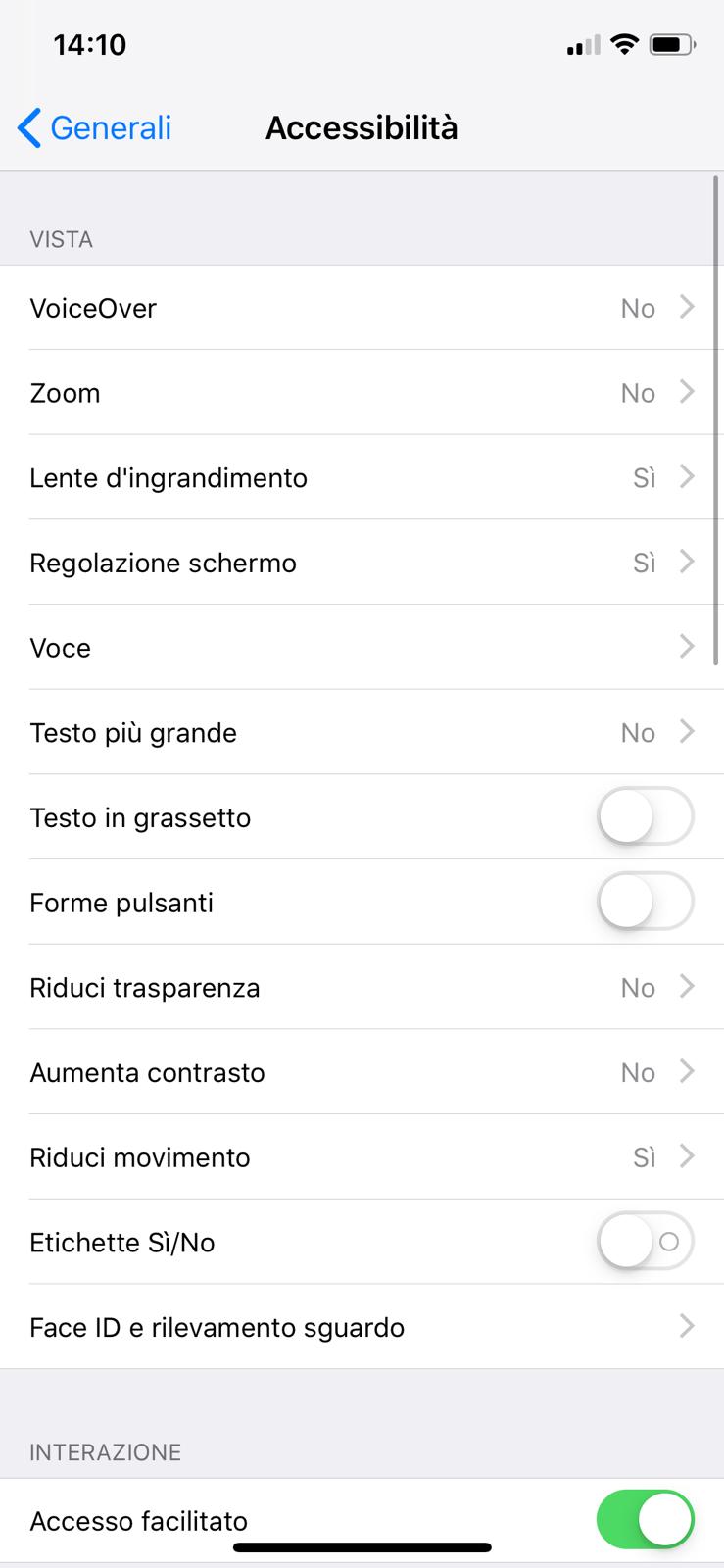
Task: Tap the home indicator bar at the bottom
Action: (362, 1548)
